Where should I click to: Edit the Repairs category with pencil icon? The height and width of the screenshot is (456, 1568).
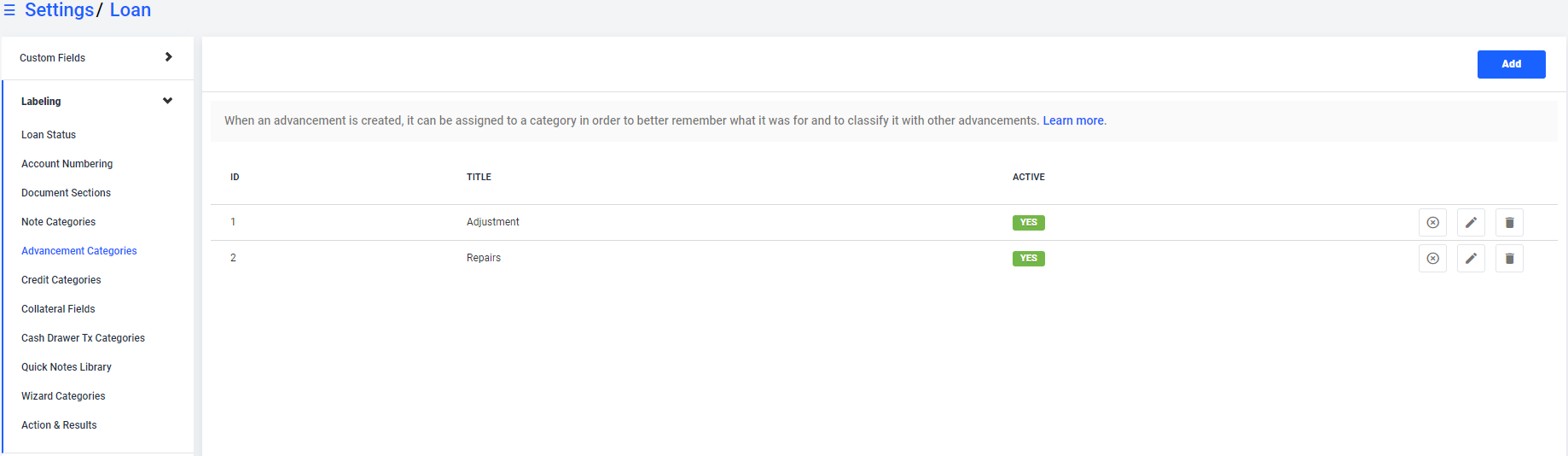(1471, 259)
